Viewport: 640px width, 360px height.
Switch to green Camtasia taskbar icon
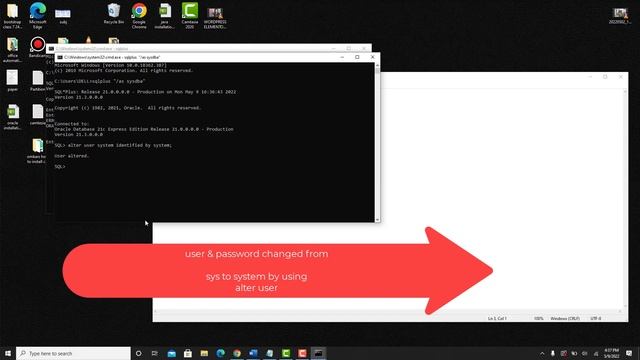tap(286, 353)
